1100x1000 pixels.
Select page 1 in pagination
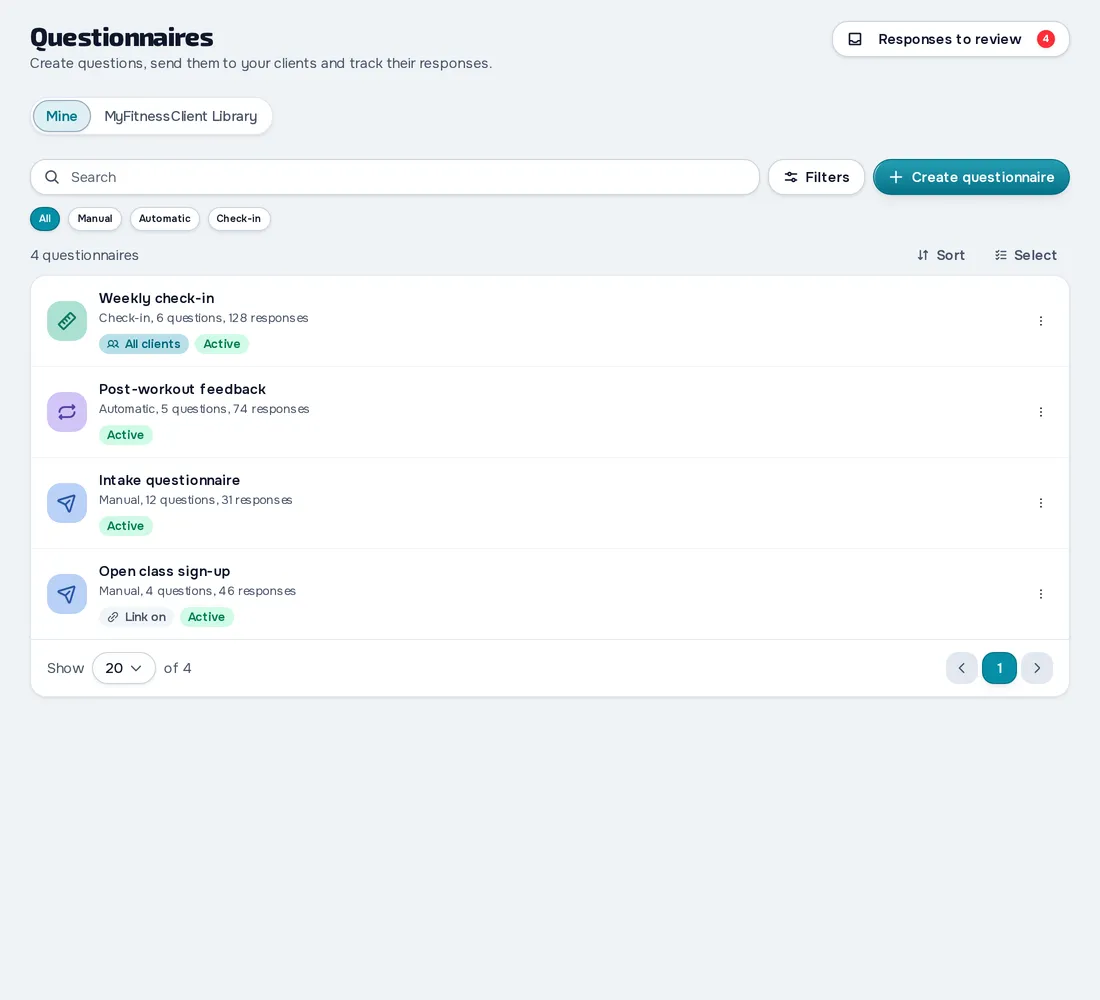pyautogui.click(x=999, y=668)
